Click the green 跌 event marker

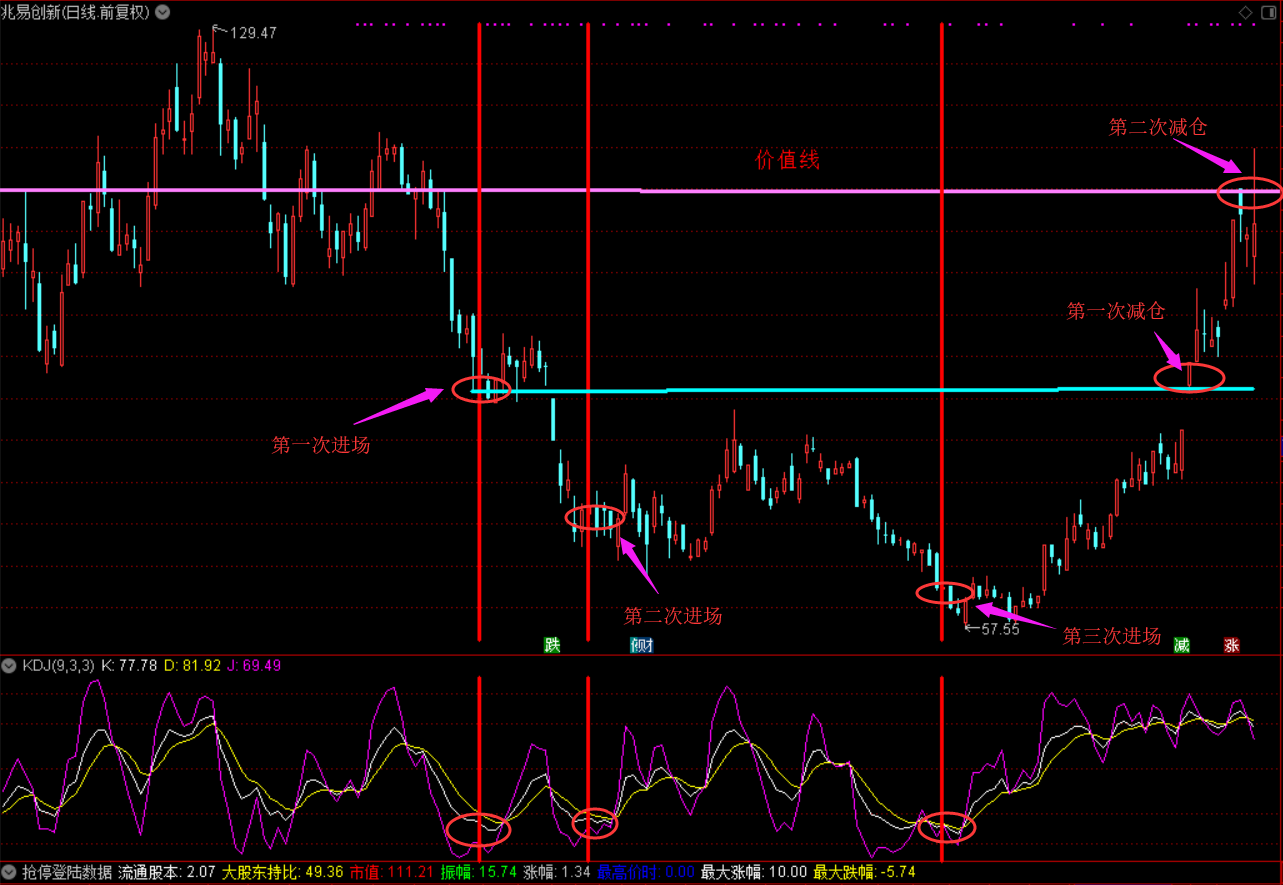click(x=552, y=645)
